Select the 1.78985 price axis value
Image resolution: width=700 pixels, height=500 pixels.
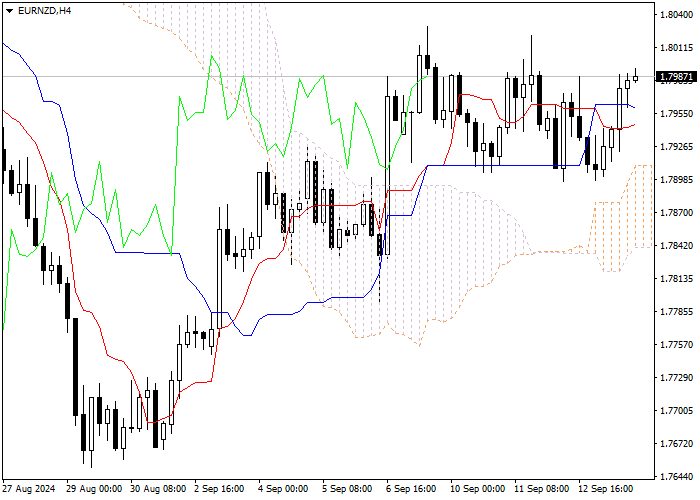click(x=676, y=180)
